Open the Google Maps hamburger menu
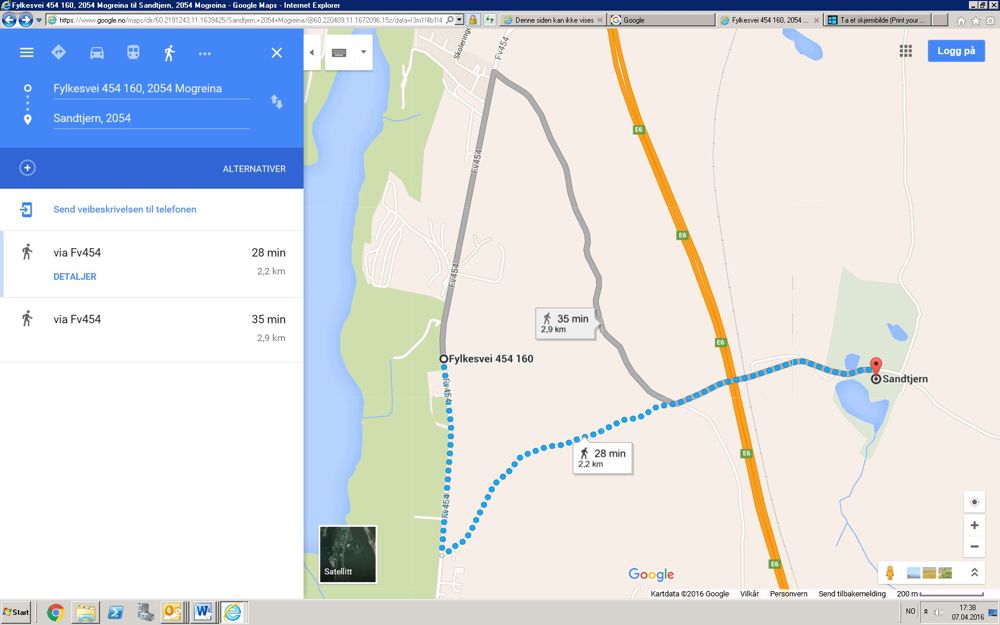1000x625 pixels. pyautogui.click(x=26, y=52)
